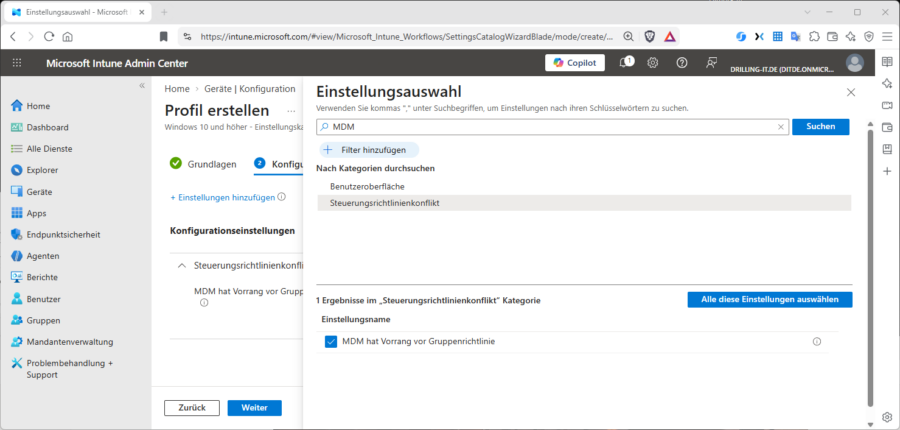Collapse the Steuerungsrichtlinienkonflikt section chevron

point(182,266)
